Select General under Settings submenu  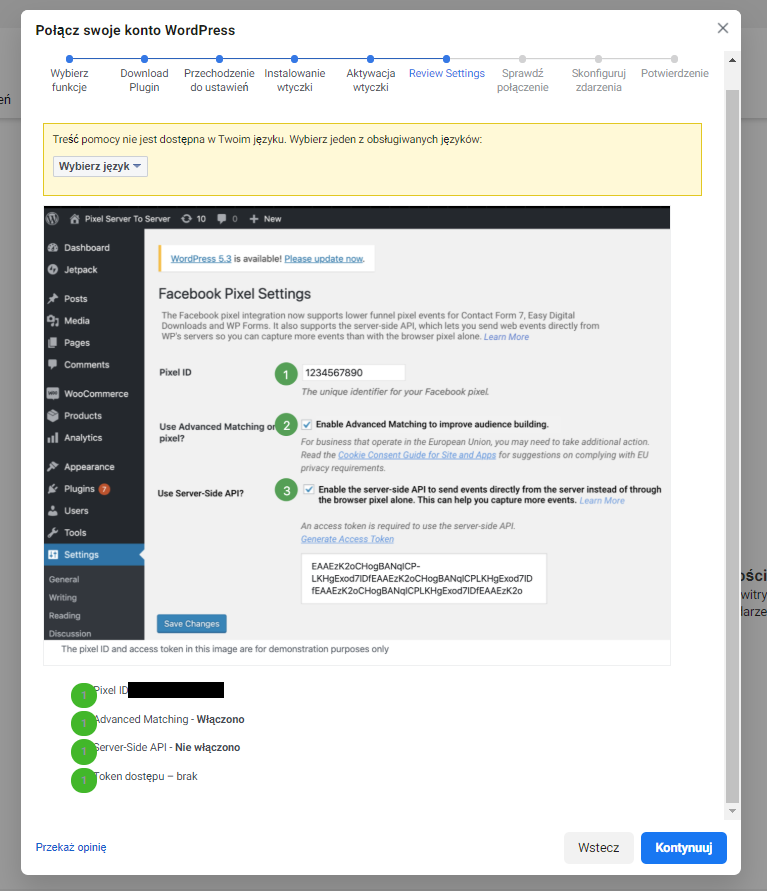pyautogui.click(x=64, y=580)
